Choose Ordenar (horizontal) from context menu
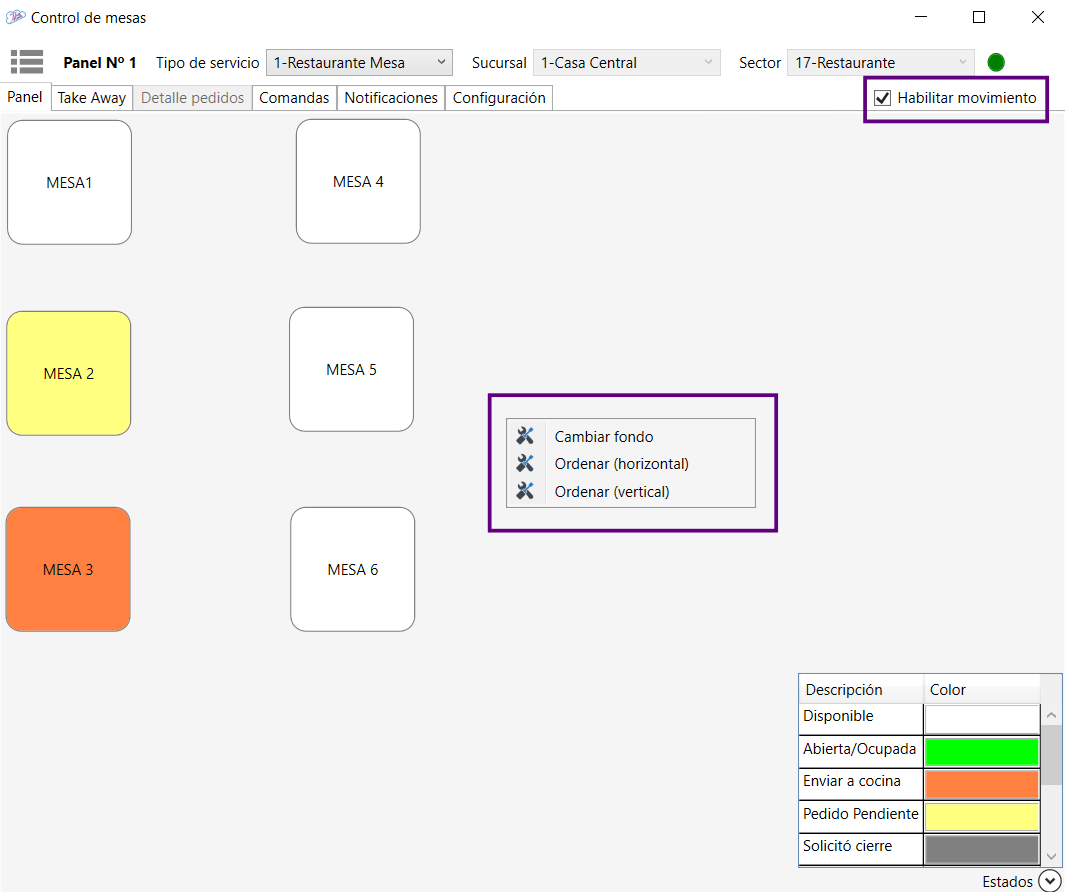 point(621,464)
